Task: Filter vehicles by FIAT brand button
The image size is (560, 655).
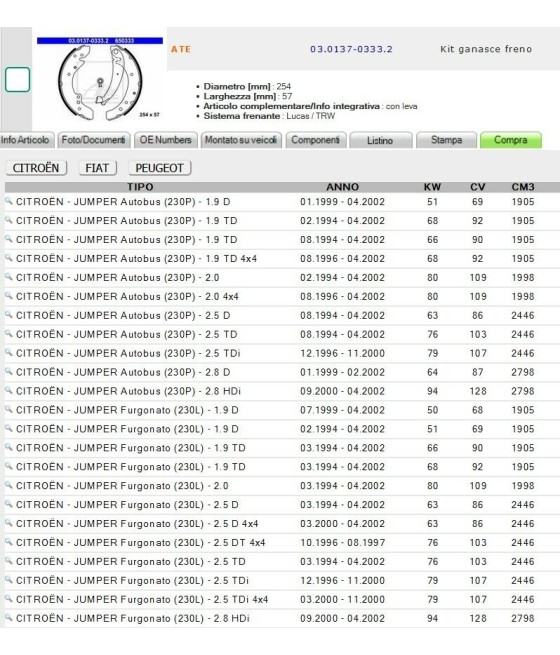Action: click(x=97, y=168)
